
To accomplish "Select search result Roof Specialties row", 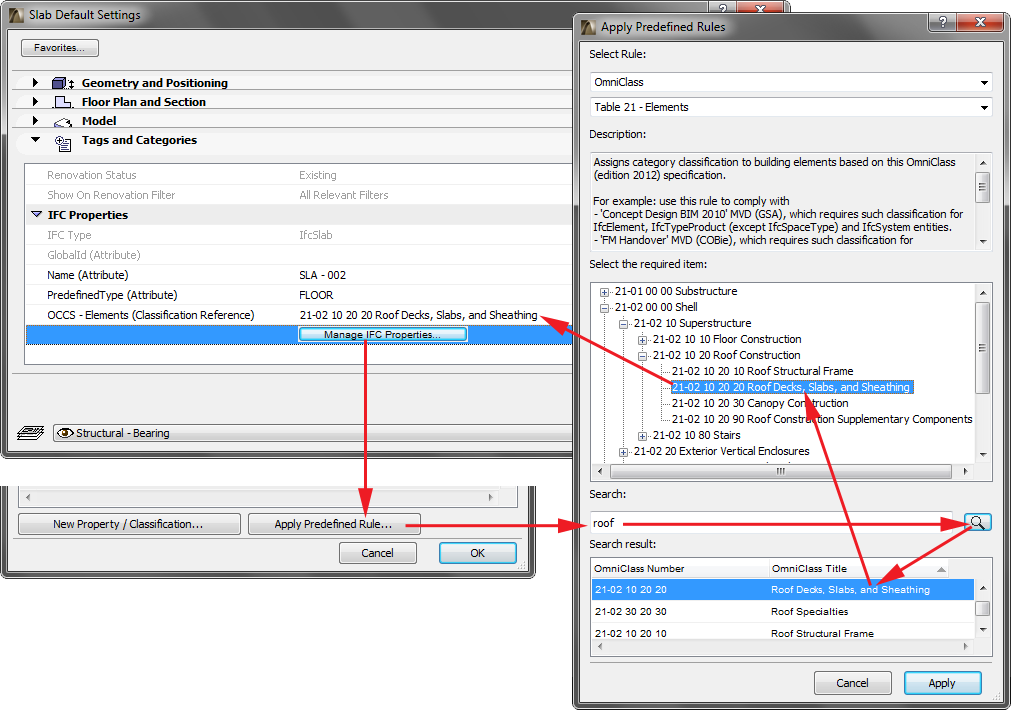I will point(783,611).
